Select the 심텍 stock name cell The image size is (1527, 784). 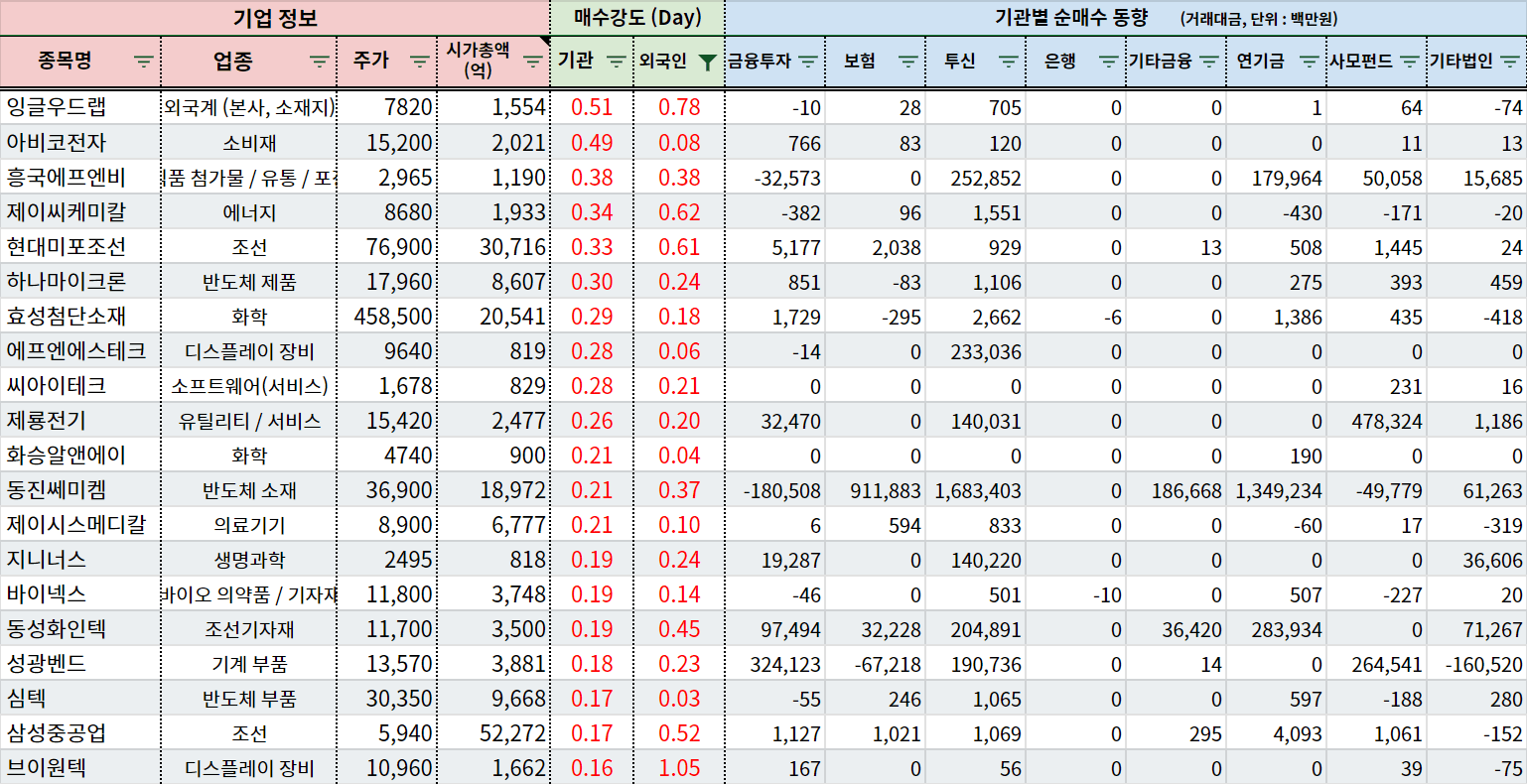[x=80, y=698]
